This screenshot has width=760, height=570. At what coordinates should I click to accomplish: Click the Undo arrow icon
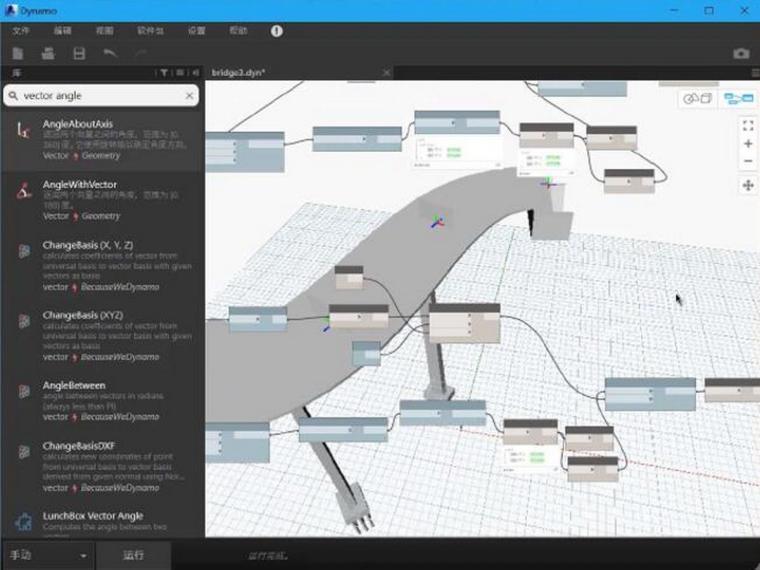pos(110,53)
